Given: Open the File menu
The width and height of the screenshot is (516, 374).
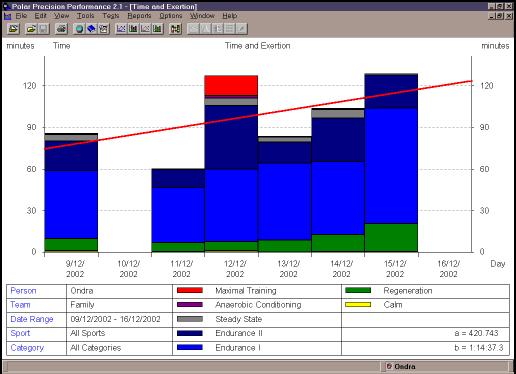Looking at the screenshot, I should pos(21,16).
